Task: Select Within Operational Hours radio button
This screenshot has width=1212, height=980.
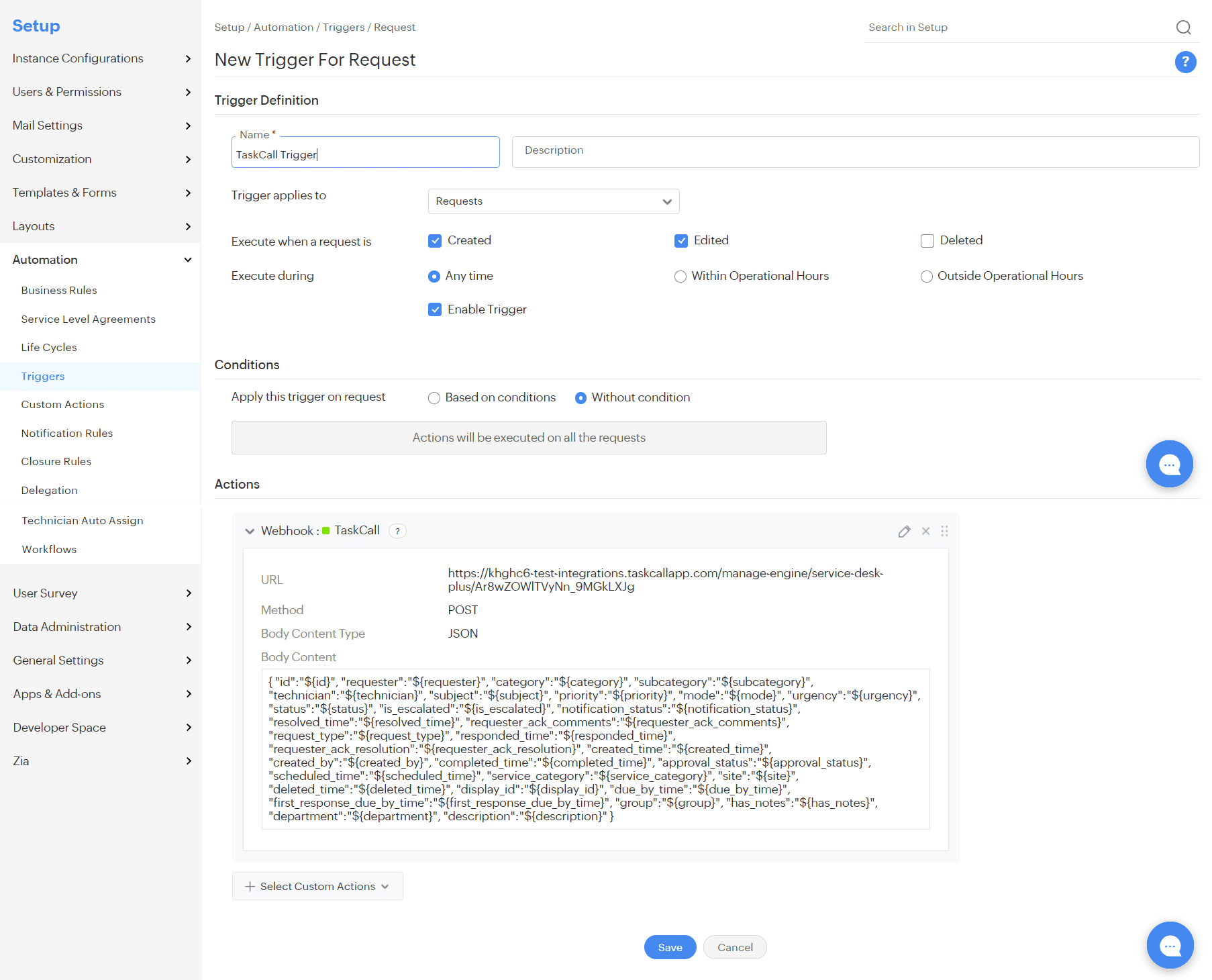Action: pyautogui.click(x=680, y=276)
